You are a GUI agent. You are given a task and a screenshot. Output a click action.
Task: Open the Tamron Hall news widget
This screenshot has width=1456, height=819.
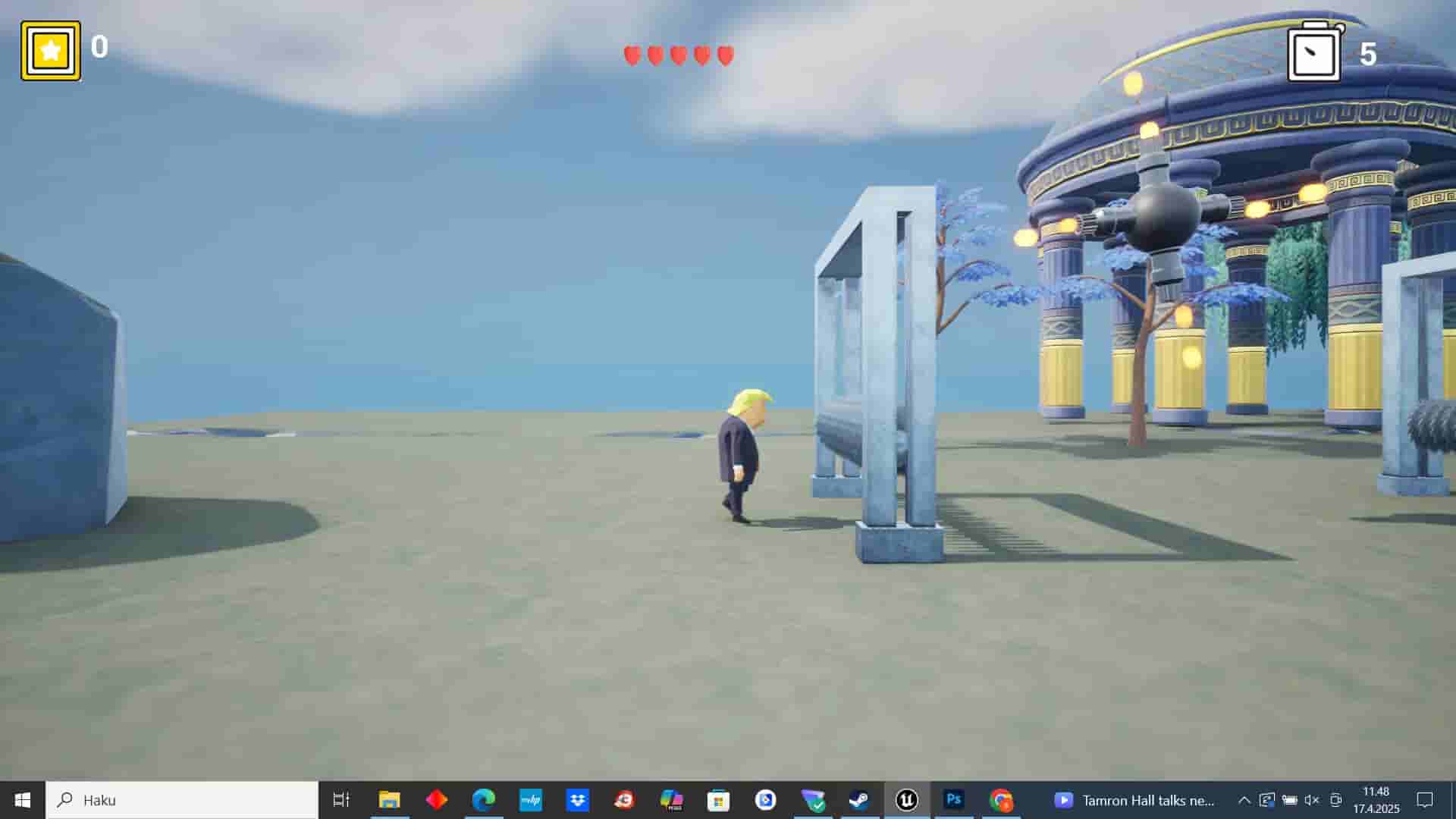(1134, 799)
